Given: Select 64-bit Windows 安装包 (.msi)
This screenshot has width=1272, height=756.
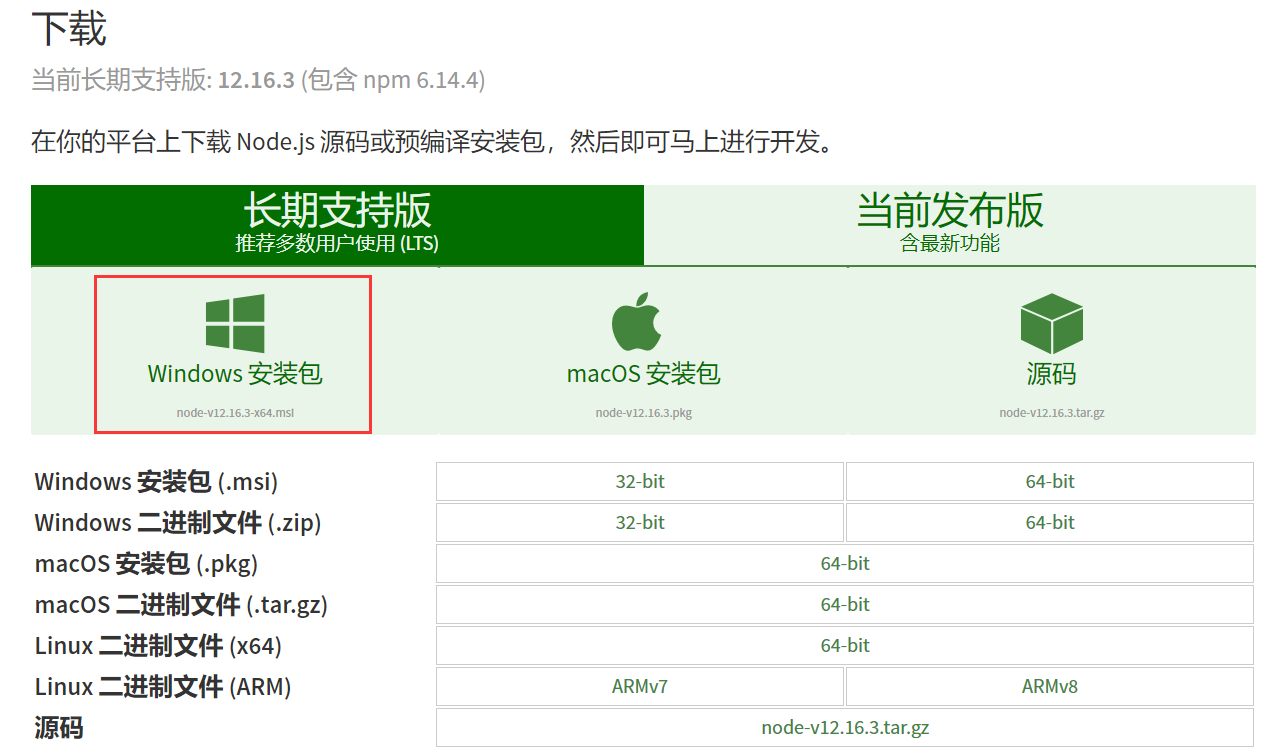Looking at the screenshot, I should pos(1050,481).
